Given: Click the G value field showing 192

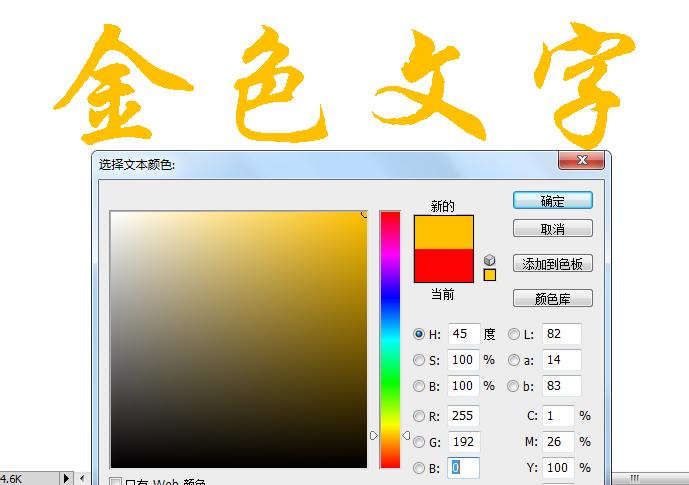Looking at the screenshot, I should coord(464,442).
